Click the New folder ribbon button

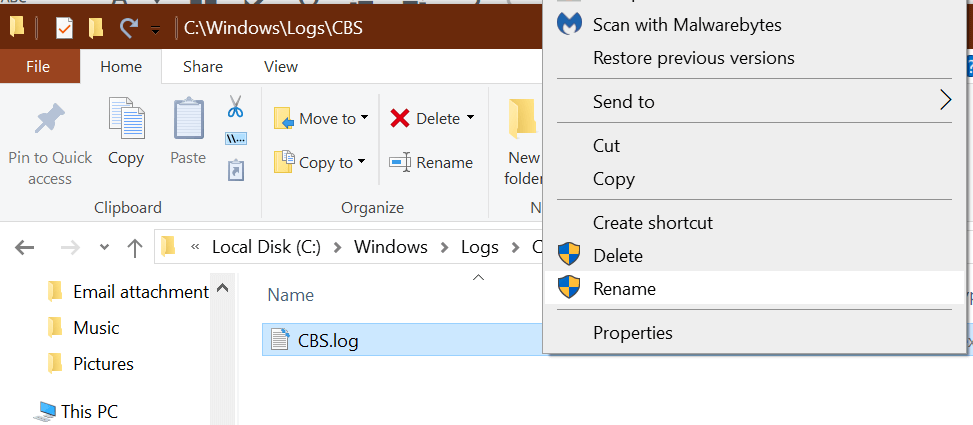pos(524,143)
